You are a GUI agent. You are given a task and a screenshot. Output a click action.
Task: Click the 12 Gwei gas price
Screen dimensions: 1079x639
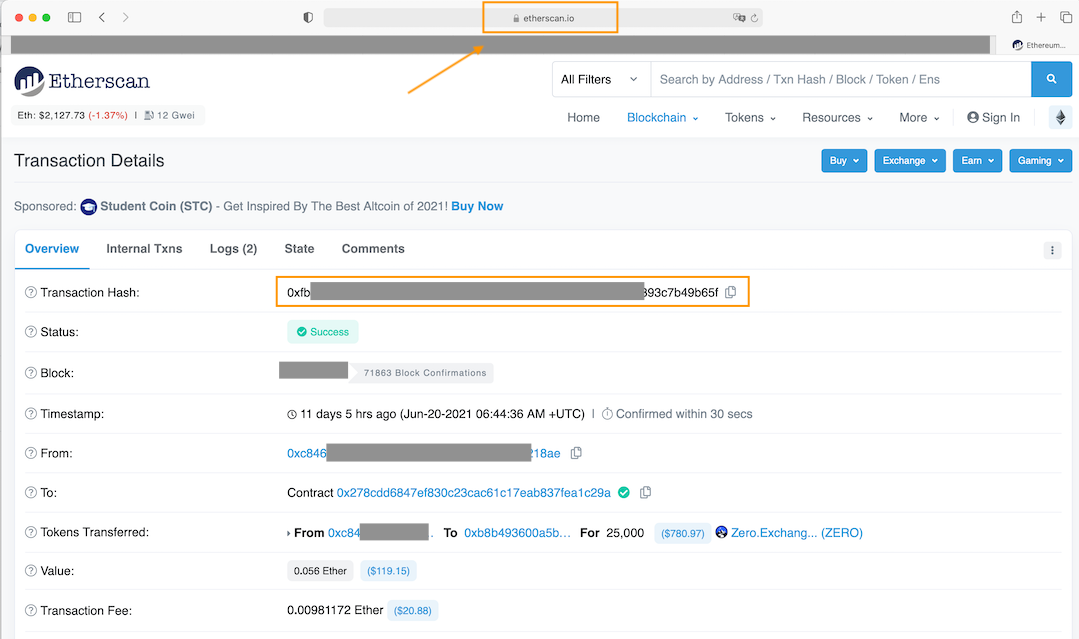click(x=169, y=116)
